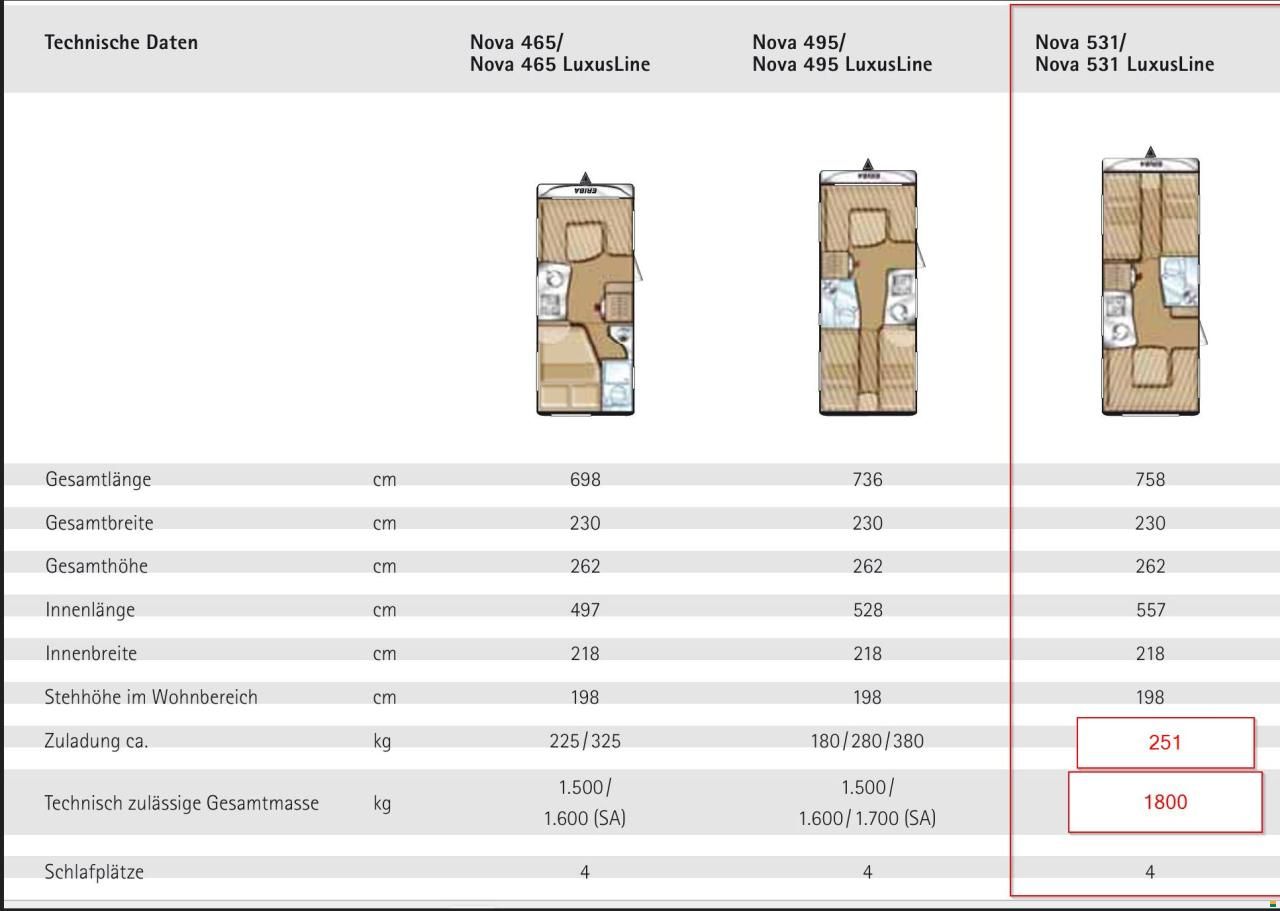Click the 'Gesamtbreite' row label

click(99, 523)
